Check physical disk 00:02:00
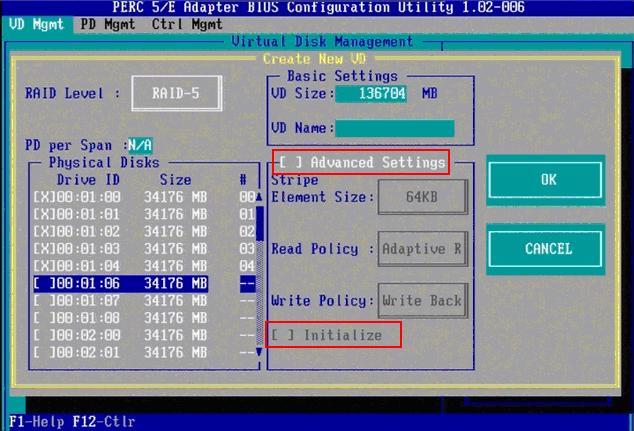 pos(44,335)
